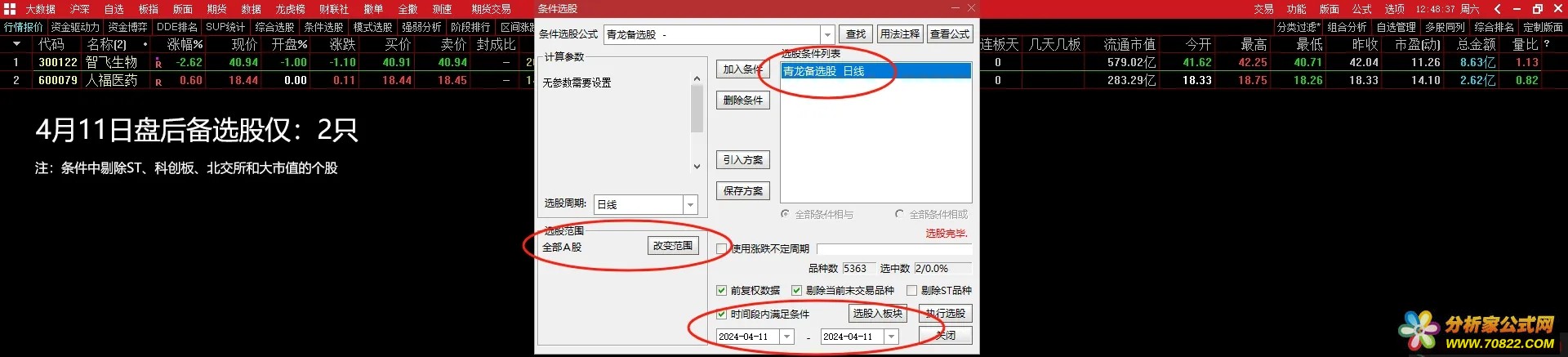Select the 全部条件相或 radio button
The width and height of the screenshot is (1568, 357).
(x=899, y=214)
